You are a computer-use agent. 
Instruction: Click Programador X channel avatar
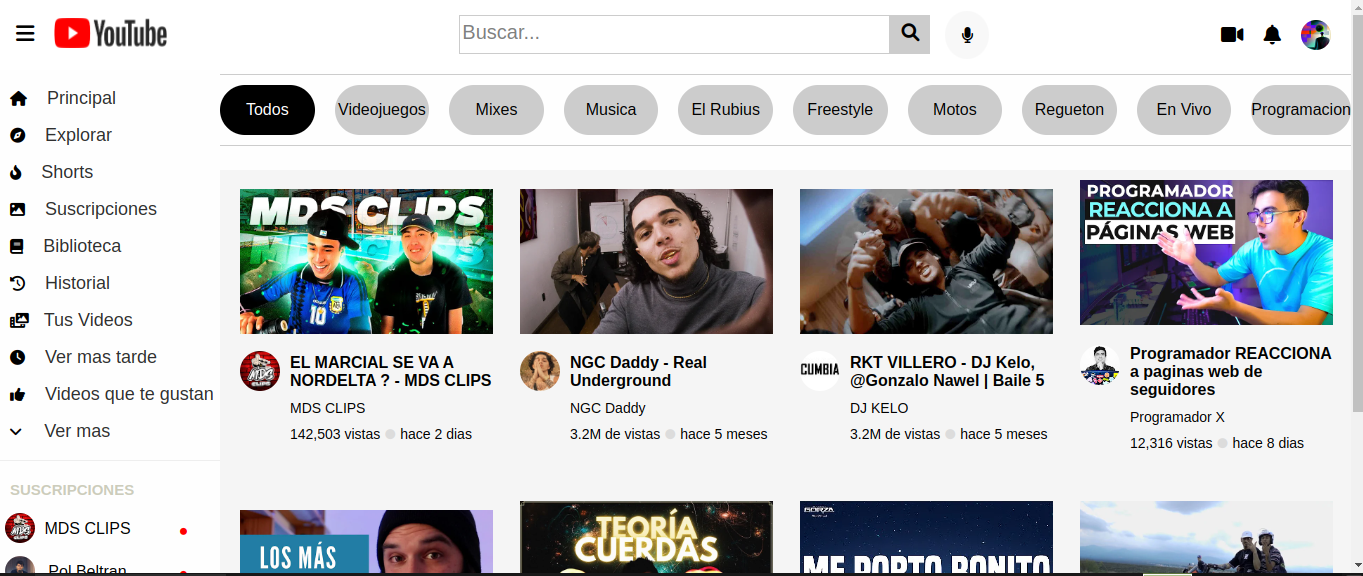pyautogui.click(x=1100, y=365)
